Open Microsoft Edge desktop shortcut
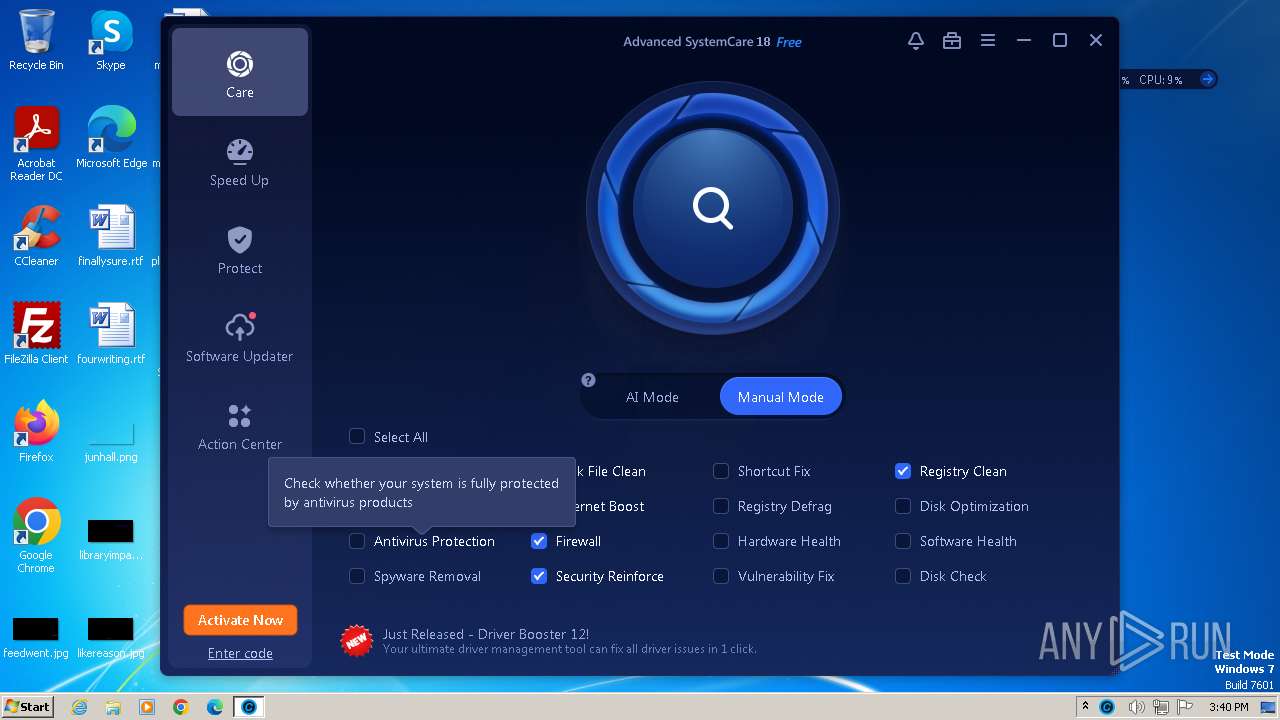 click(x=111, y=138)
